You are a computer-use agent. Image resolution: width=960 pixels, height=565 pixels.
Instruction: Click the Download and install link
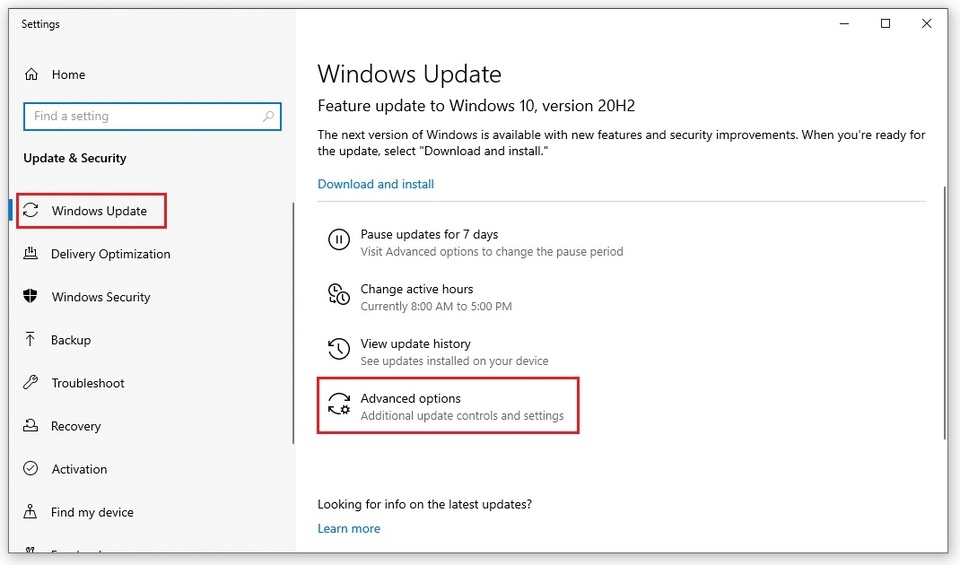[x=375, y=184]
